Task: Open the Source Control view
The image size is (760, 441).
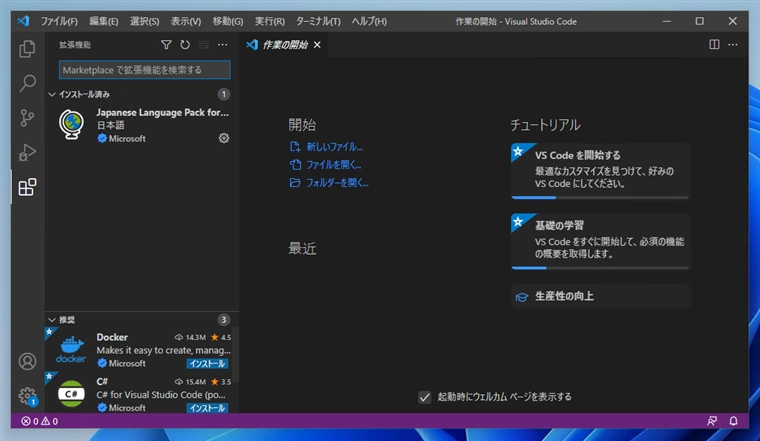Action: (x=27, y=118)
